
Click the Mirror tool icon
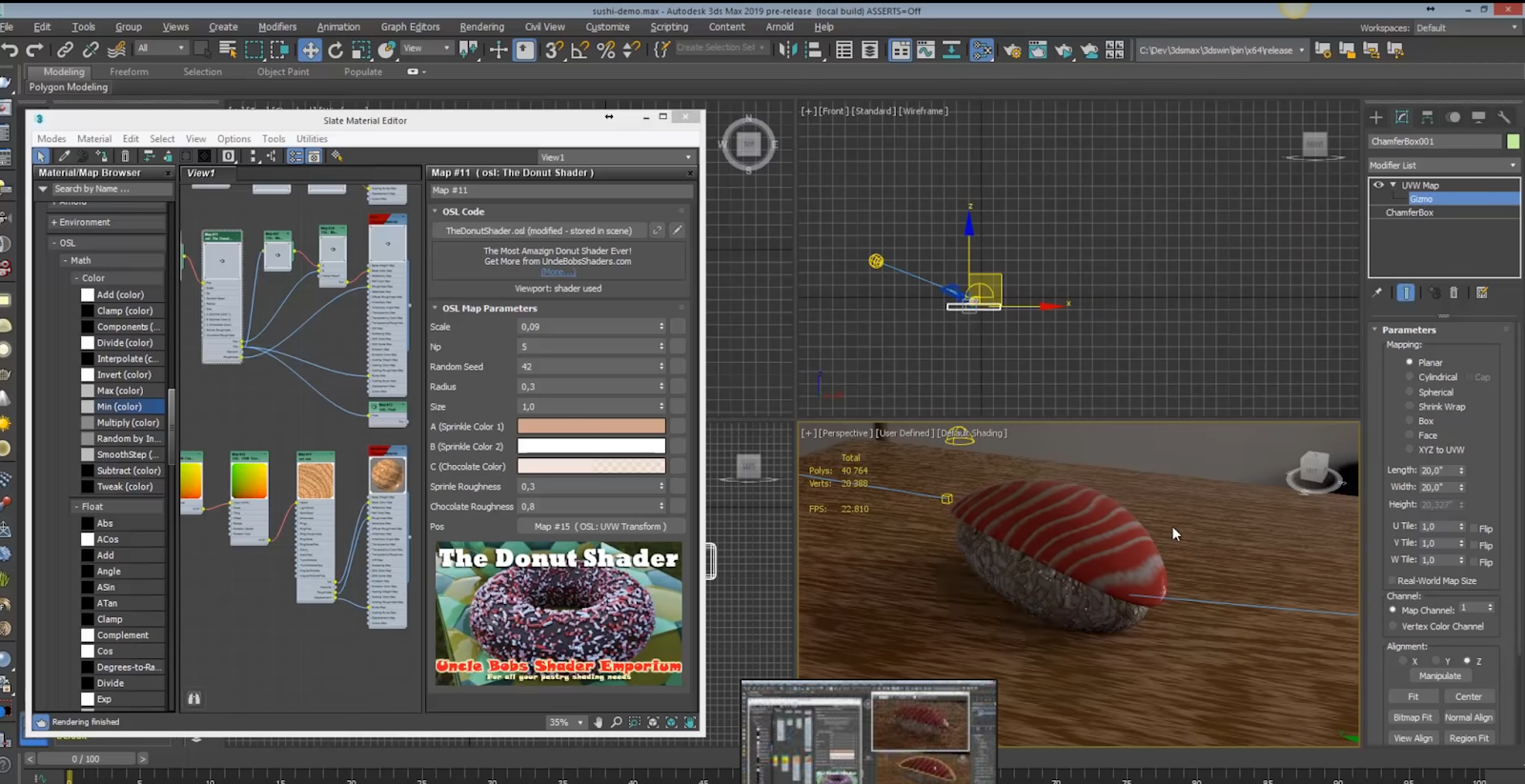point(787,50)
